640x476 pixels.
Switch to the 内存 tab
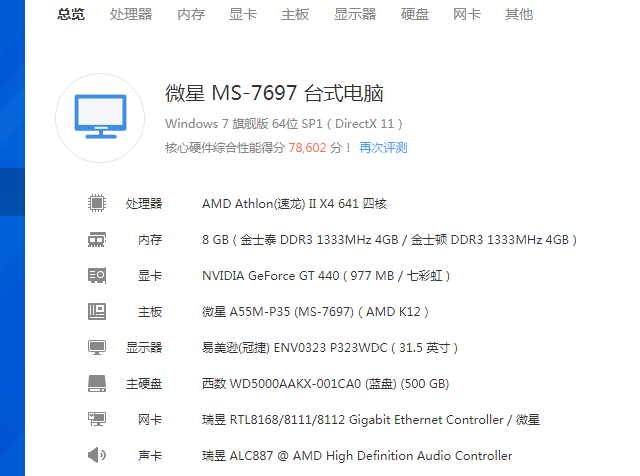click(191, 14)
